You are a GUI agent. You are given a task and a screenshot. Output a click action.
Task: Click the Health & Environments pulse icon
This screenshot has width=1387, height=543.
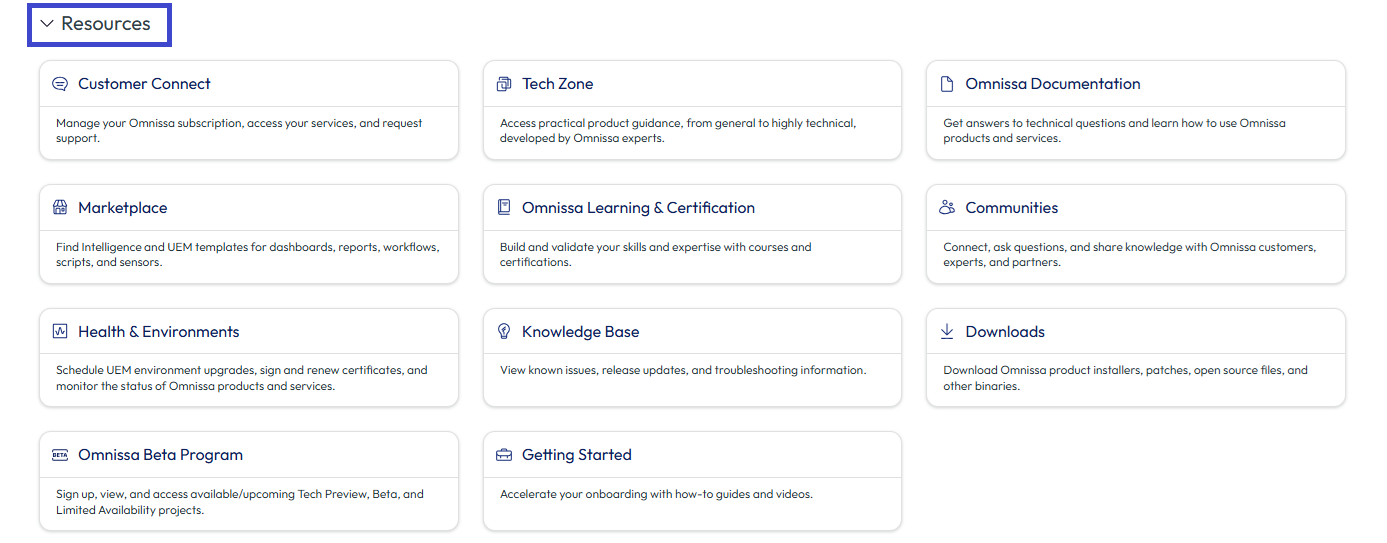pyautogui.click(x=60, y=331)
